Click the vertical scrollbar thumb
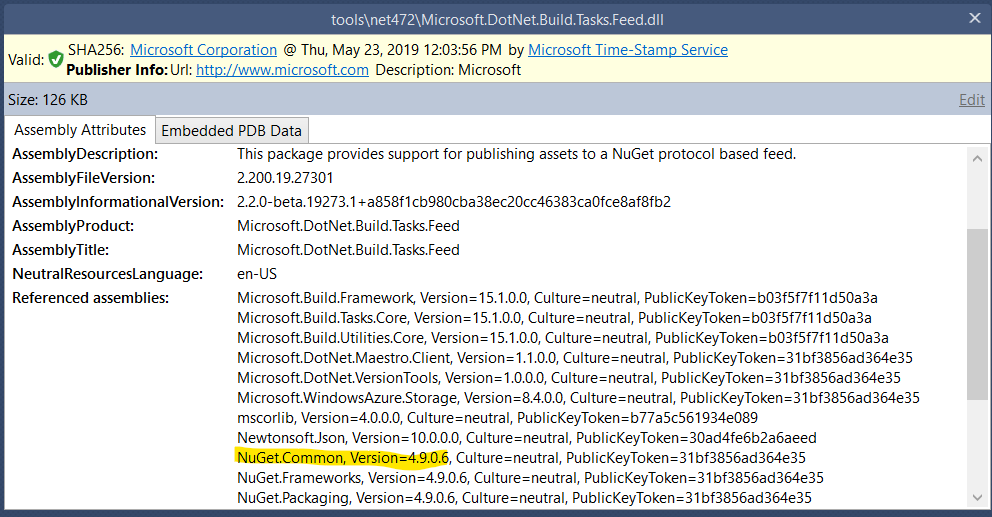Viewport: 992px width, 517px height. [x=977, y=315]
